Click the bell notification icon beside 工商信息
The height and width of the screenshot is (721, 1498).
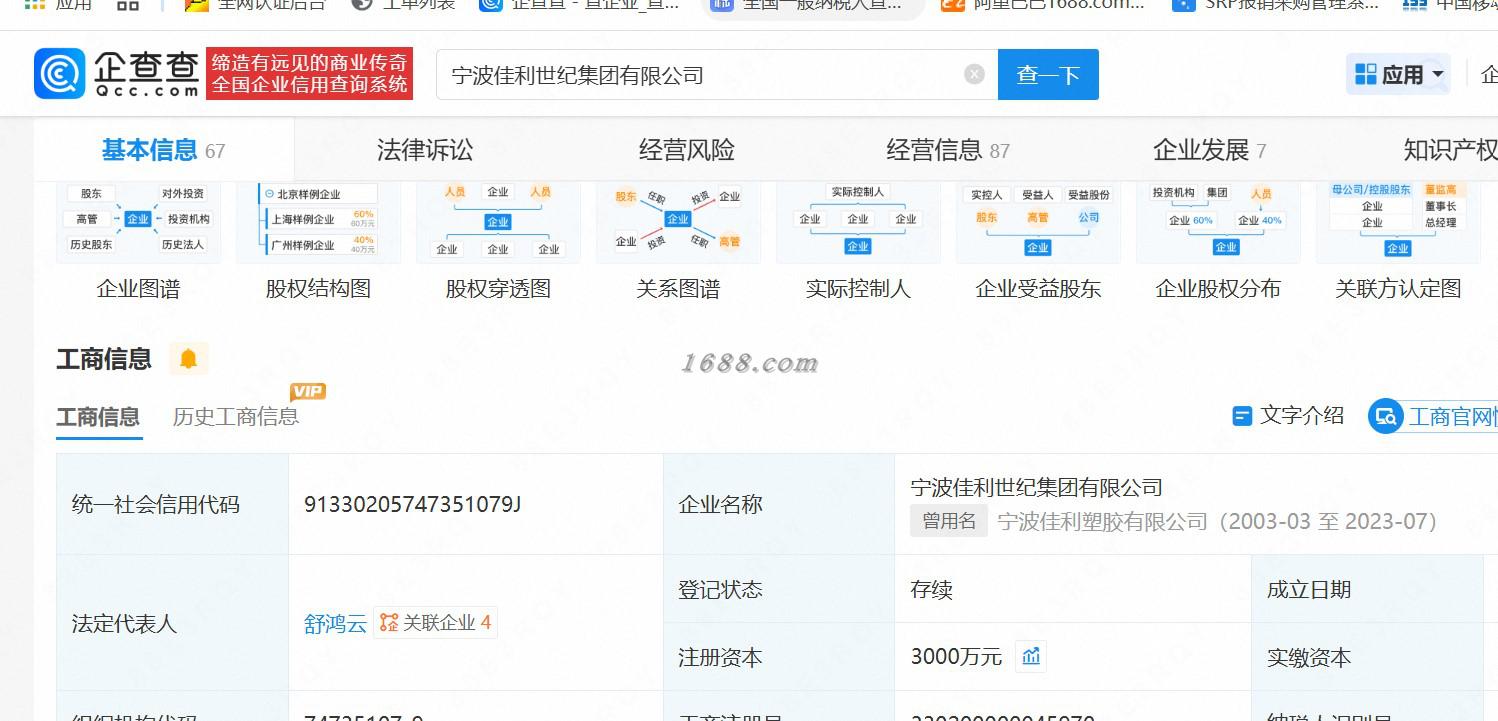188,358
